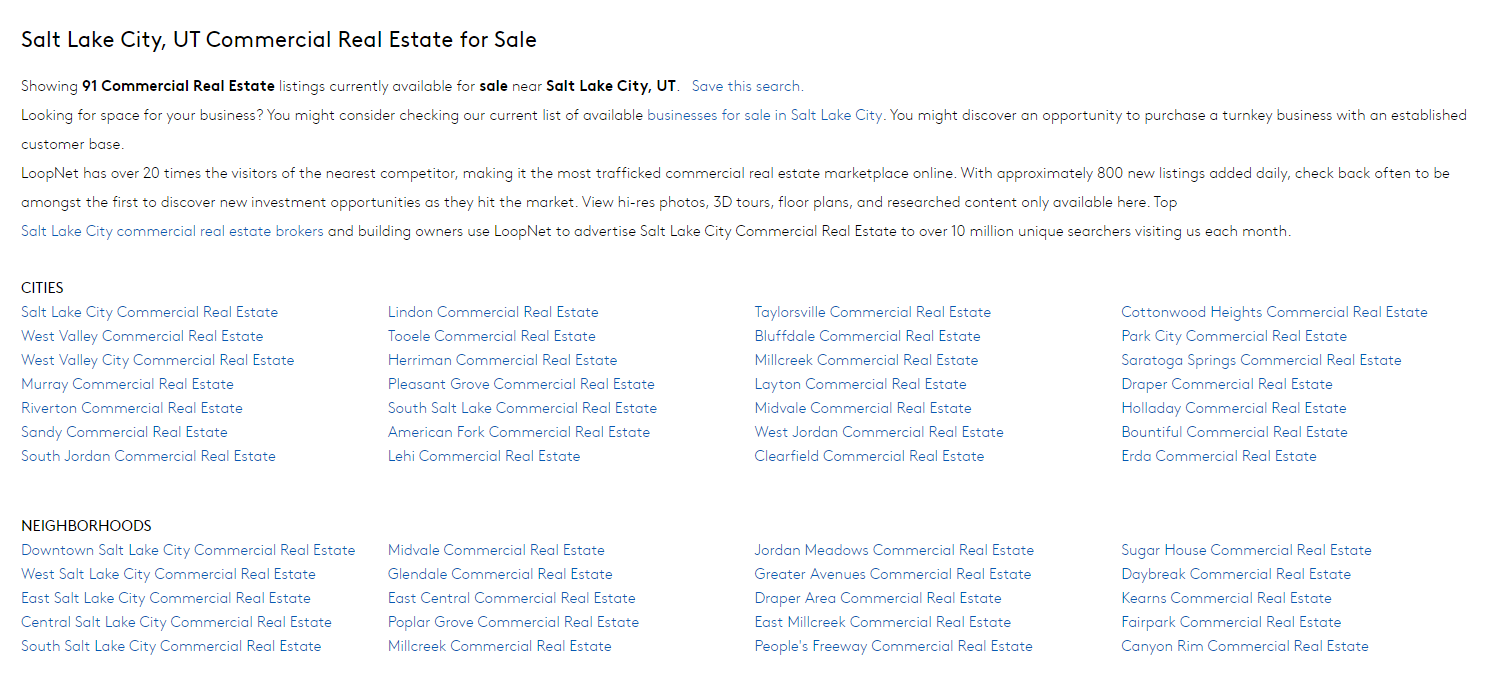
Task: Click Layton Commercial Real Estate
Action: [x=860, y=384]
